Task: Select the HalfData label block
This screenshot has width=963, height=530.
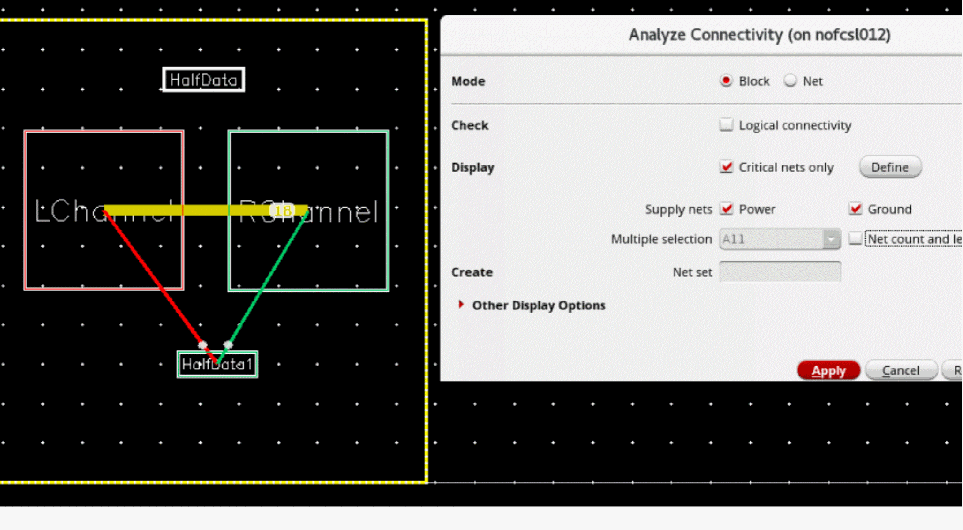Action: coord(203,80)
